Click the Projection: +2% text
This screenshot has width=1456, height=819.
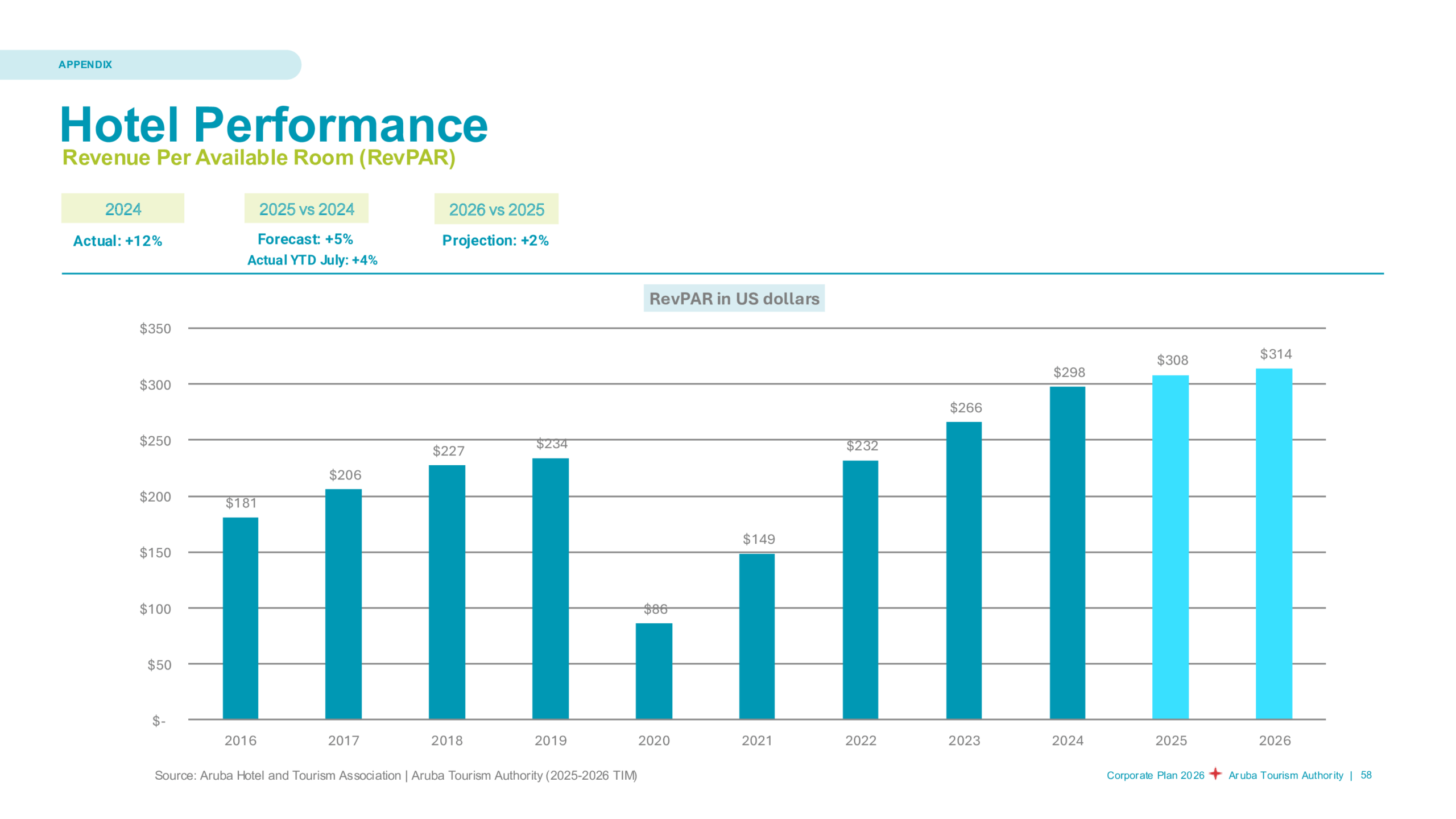coord(495,241)
